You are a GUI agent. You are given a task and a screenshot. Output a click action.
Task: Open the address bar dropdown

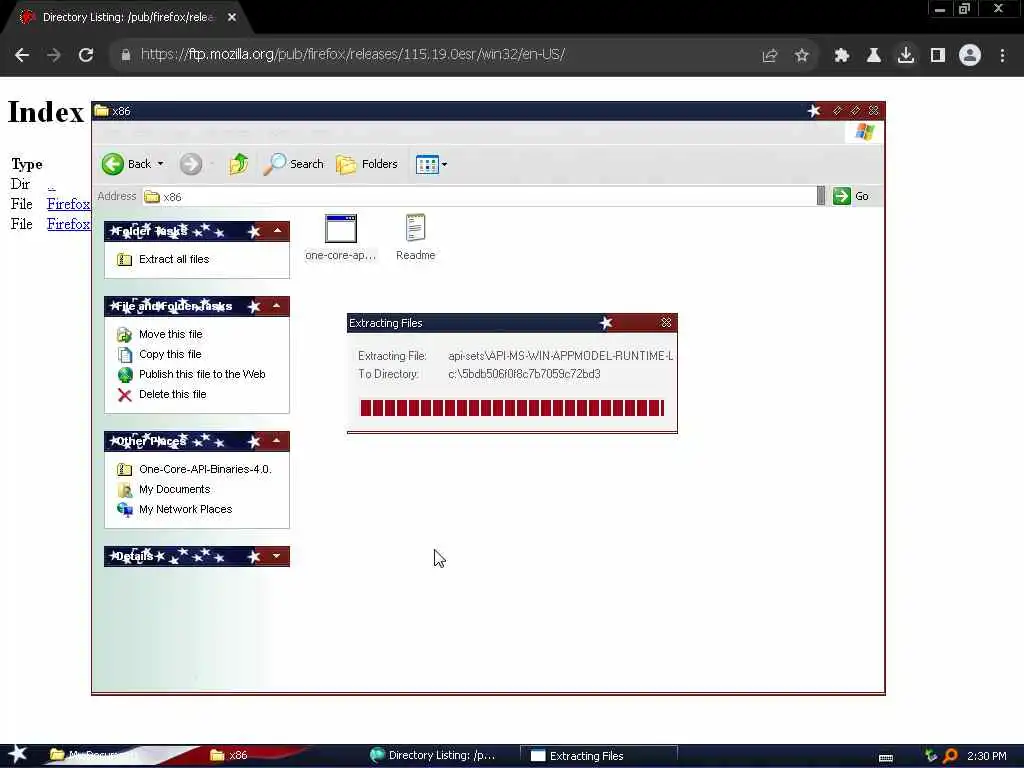(821, 196)
